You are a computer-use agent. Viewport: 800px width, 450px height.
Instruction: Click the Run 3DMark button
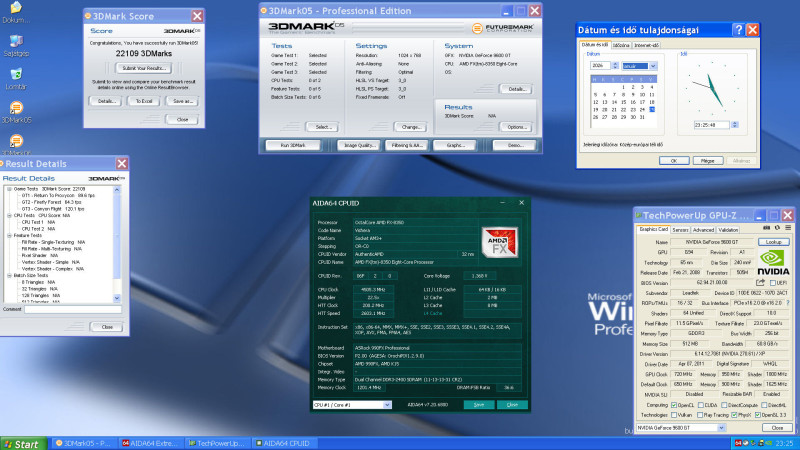click(x=293, y=145)
